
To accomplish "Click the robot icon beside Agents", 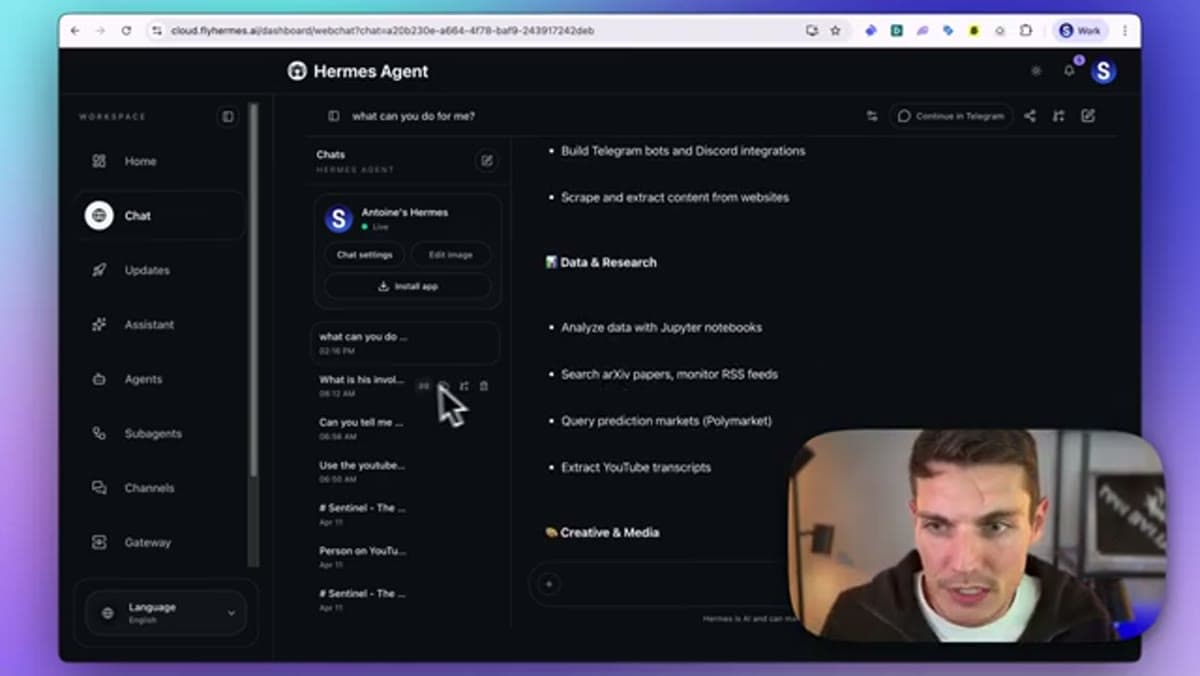I will tap(99, 379).
